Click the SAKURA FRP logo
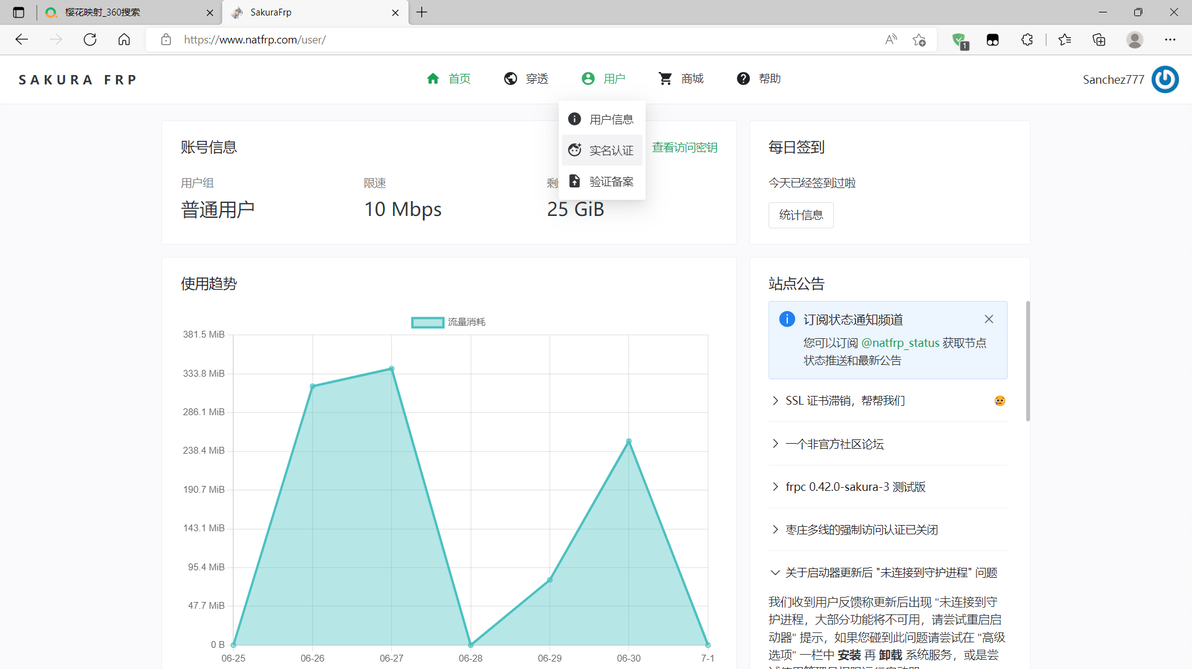Screen dimensions: 1192x669 tap(78, 79)
